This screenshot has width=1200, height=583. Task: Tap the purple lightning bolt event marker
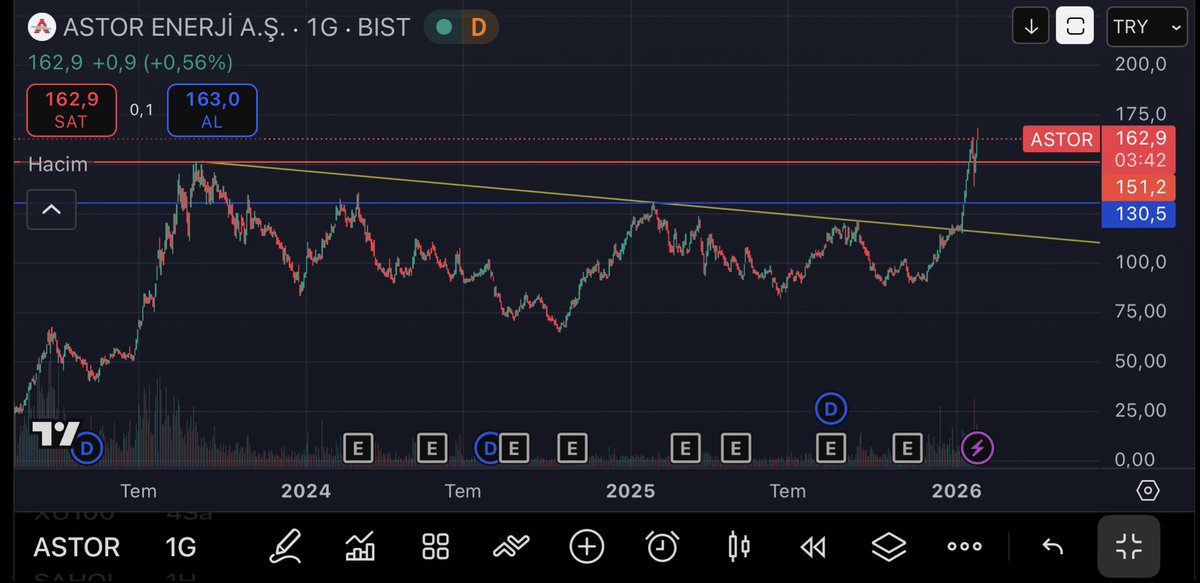pyautogui.click(x=977, y=448)
